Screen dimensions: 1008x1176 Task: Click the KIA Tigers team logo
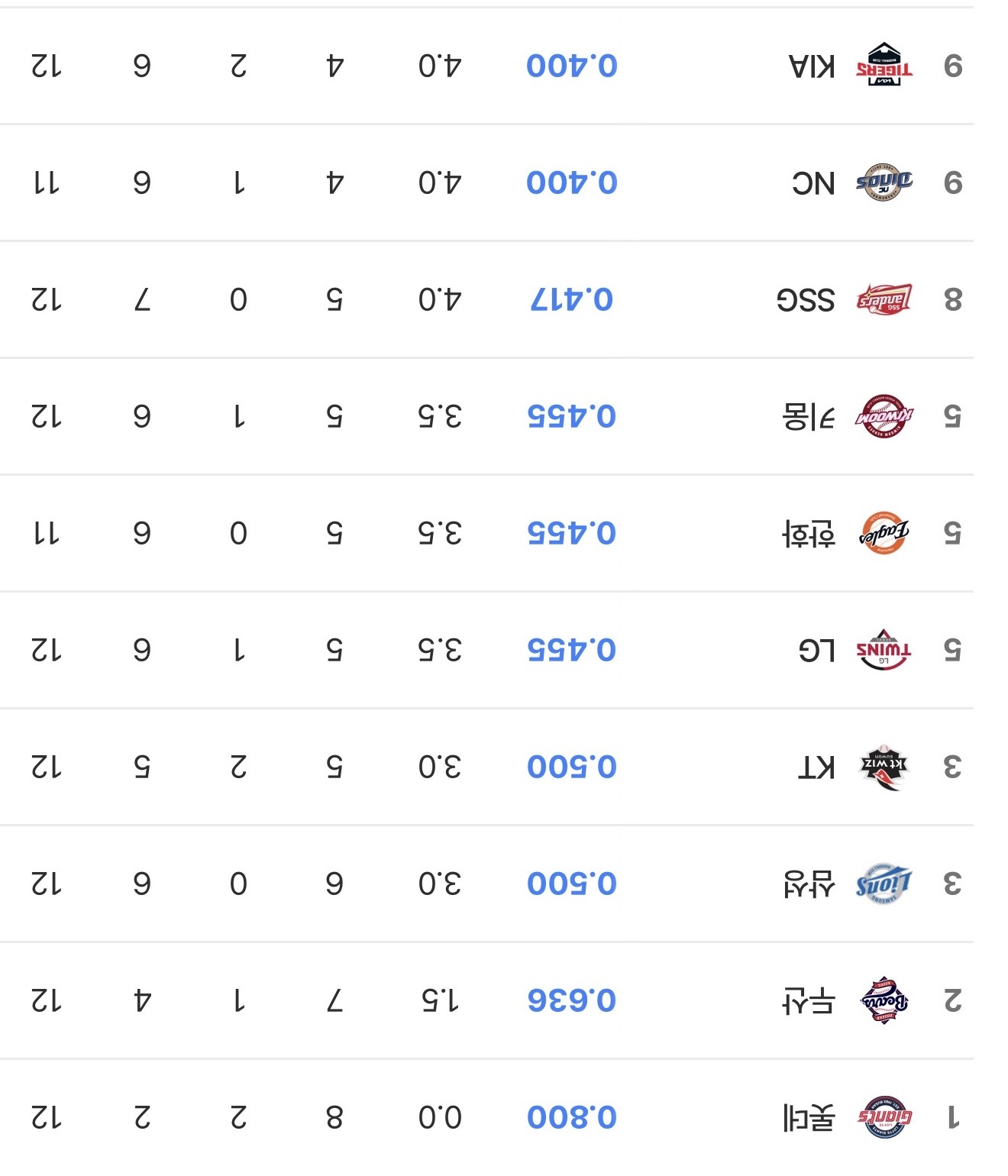(x=884, y=66)
